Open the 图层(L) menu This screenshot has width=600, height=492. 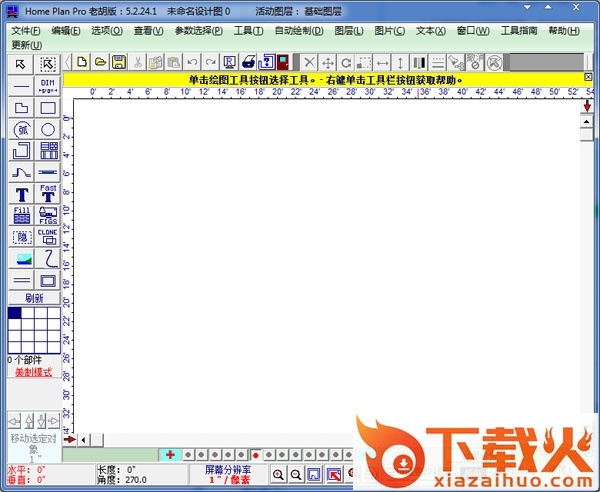[x=349, y=31]
